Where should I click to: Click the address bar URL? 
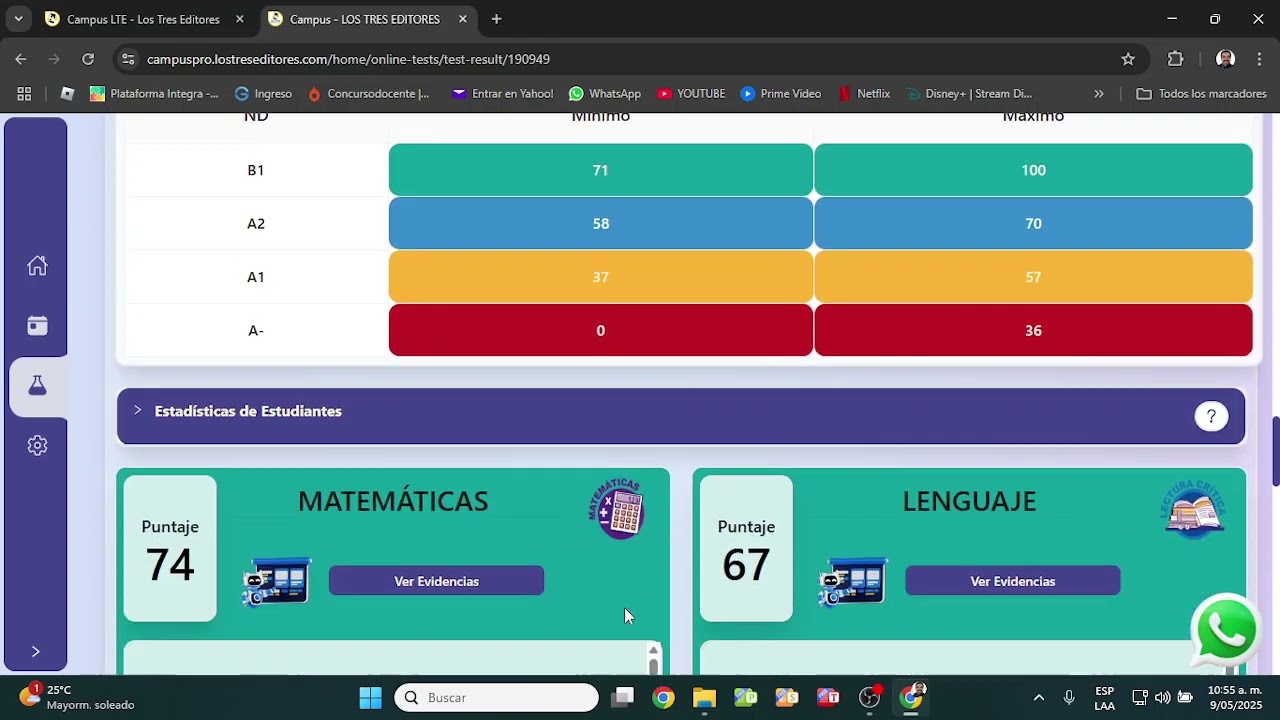348,59
